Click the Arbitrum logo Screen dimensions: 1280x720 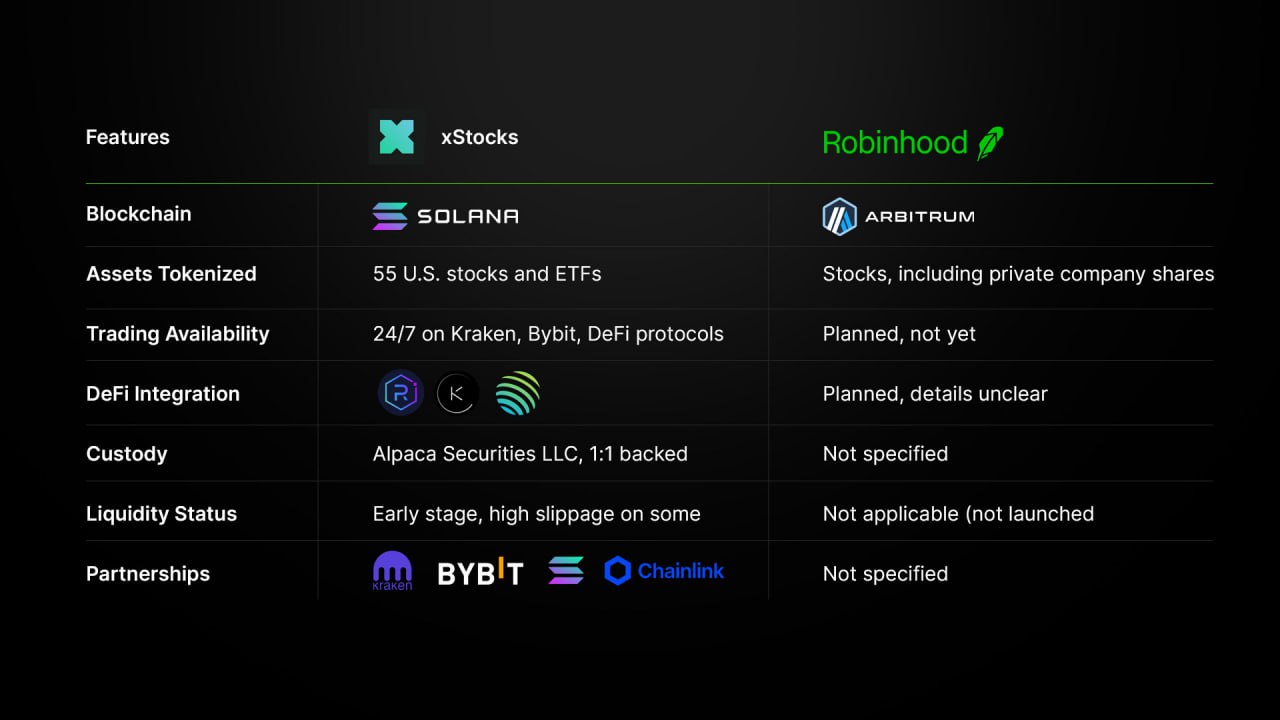coord(897,216)
